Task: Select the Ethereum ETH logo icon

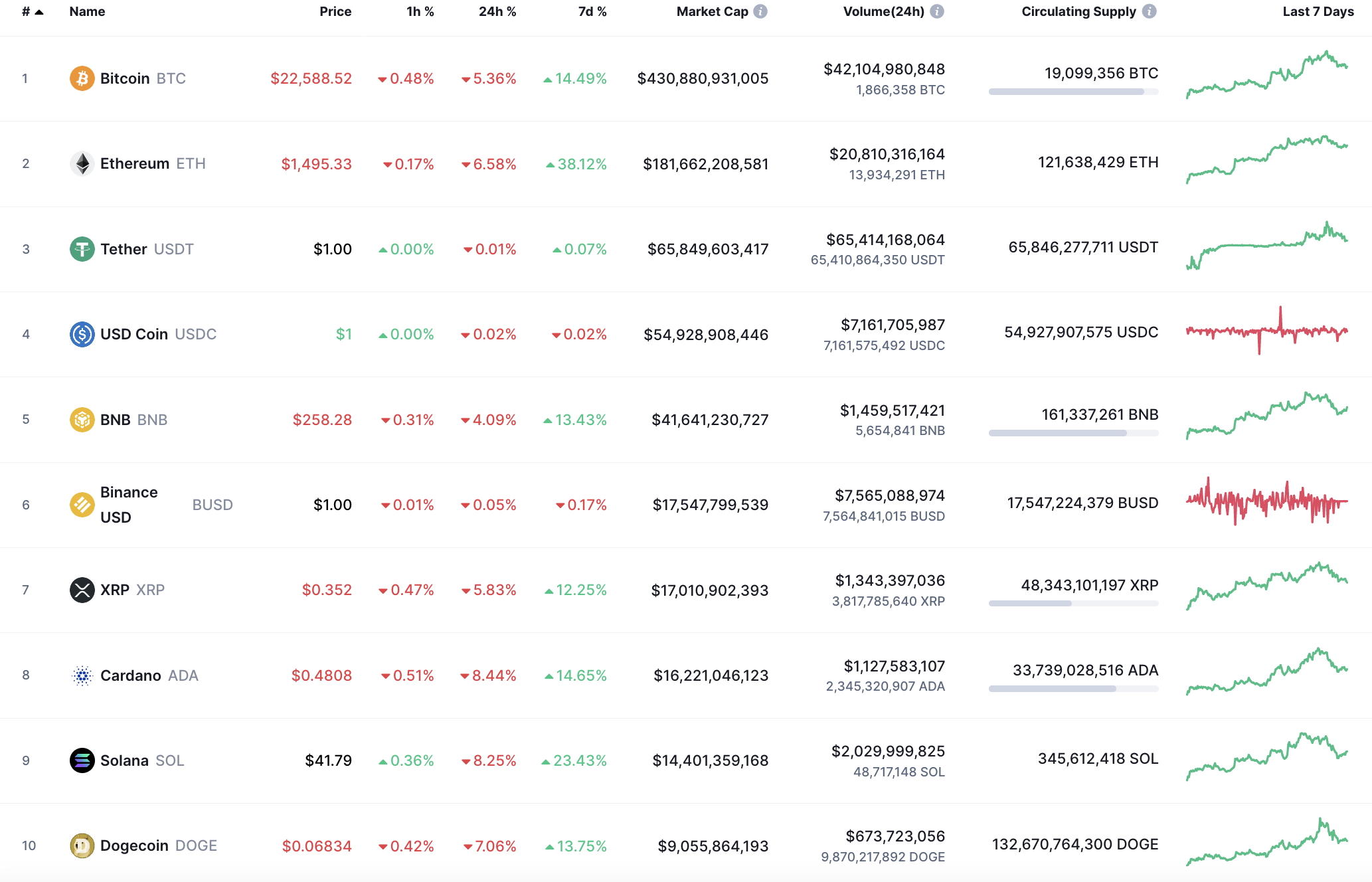Action: (x=82, y=163)
